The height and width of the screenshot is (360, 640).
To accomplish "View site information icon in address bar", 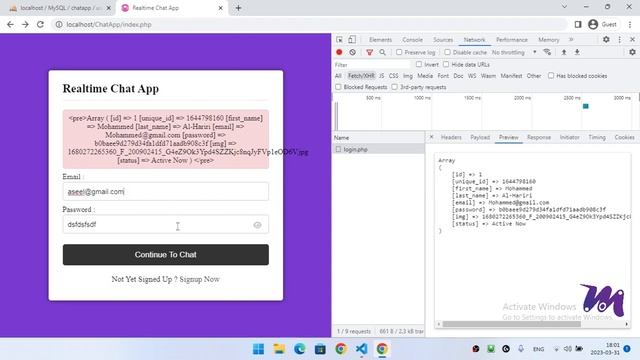I will tap(59, 24).
